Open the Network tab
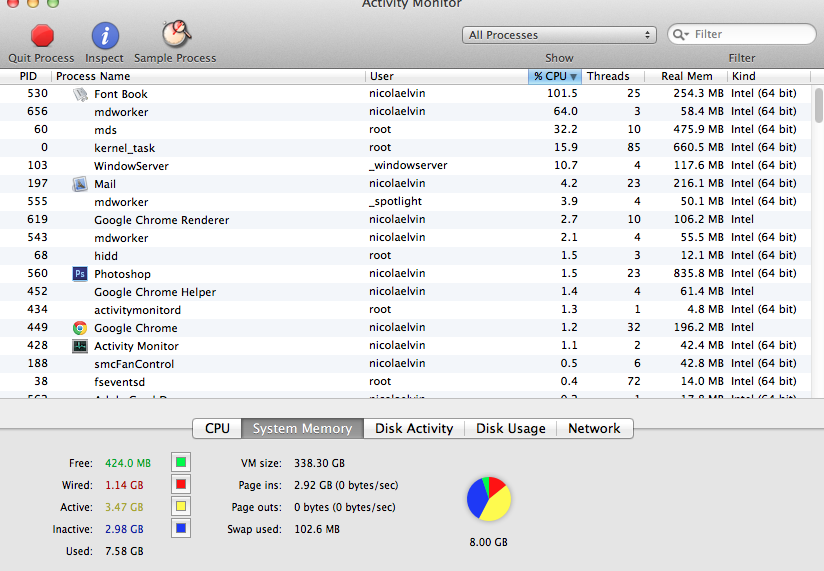The width and height of the screenshot is (824, 571). (x=594, y=429)
